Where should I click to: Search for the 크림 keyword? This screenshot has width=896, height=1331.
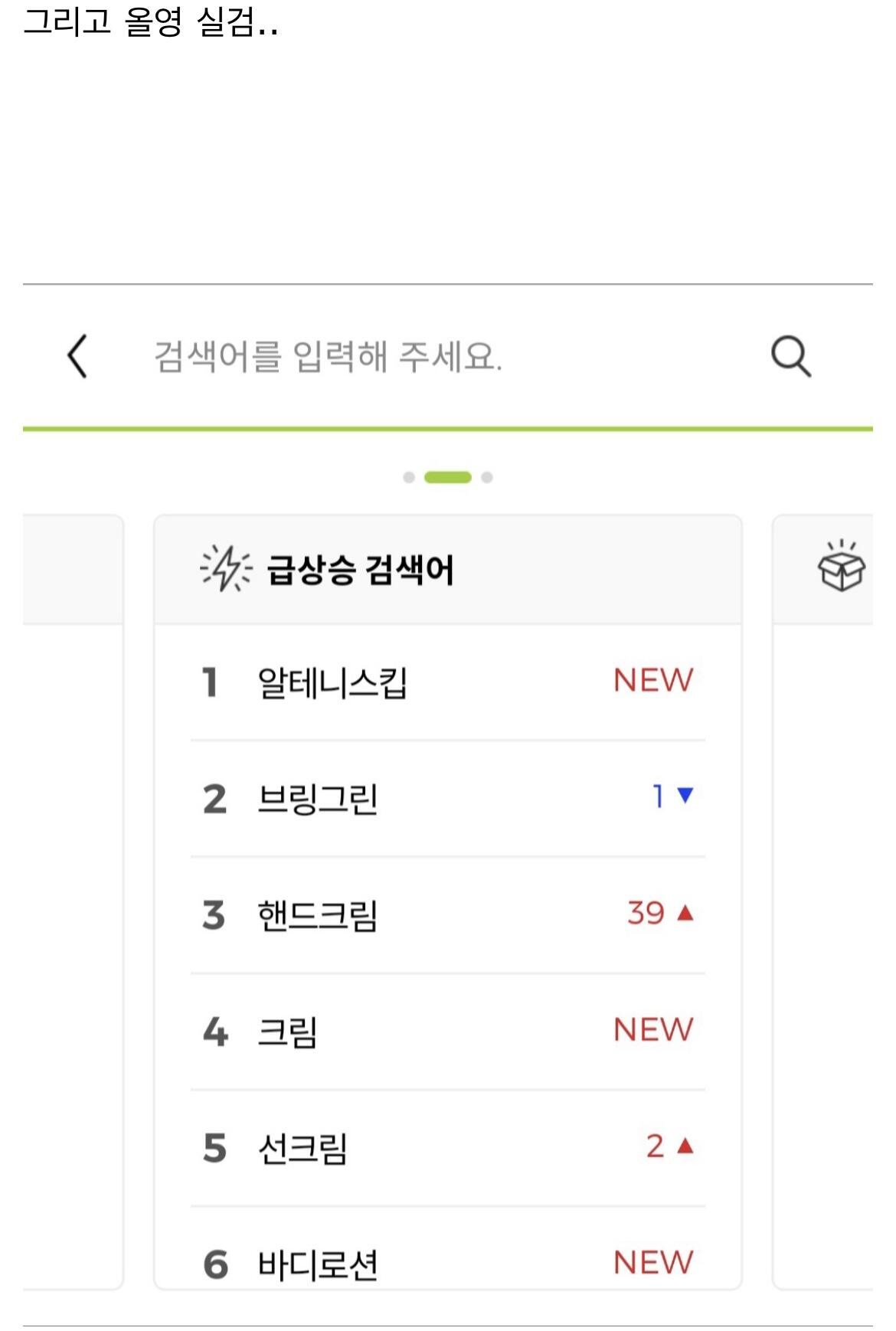tap(287, 1032)
